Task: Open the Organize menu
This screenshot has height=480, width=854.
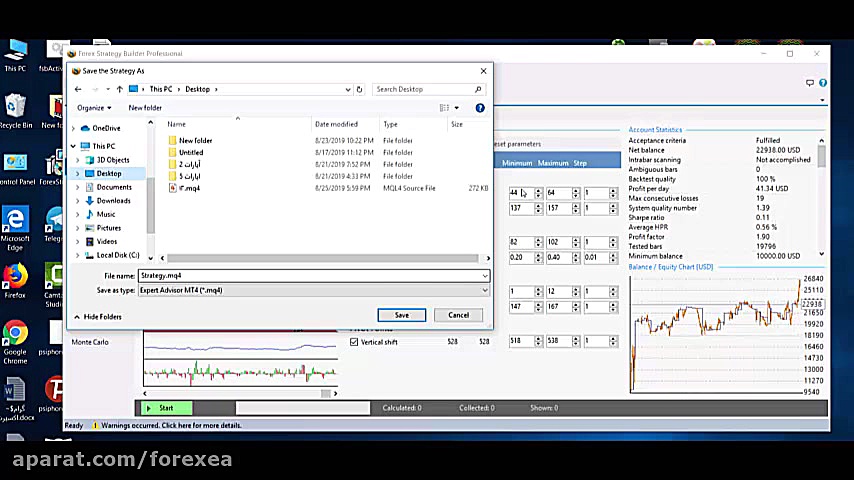Action: pyautogui.click(x=94, y=108)
